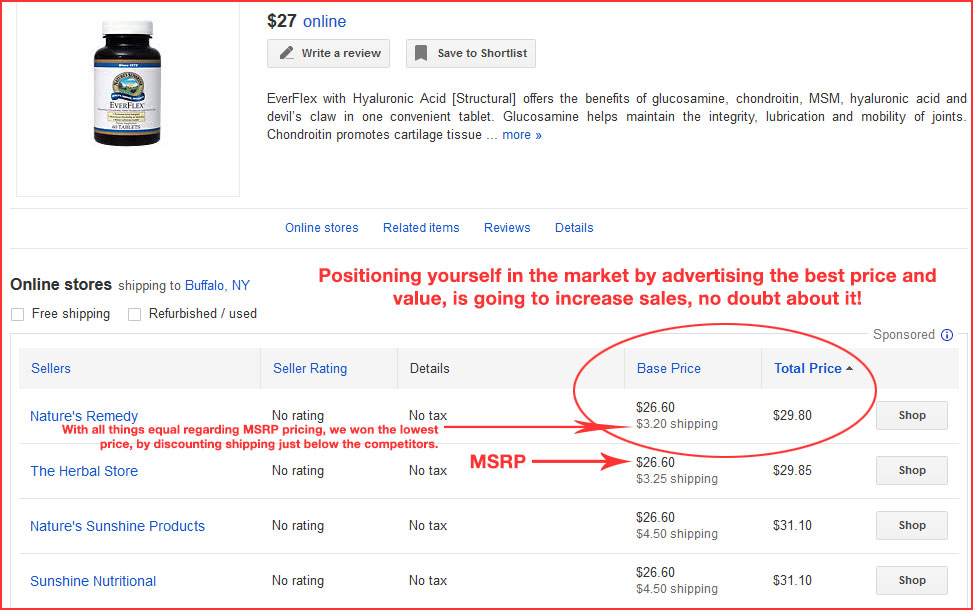Sort the table by Sellers column
This screenshot has height=610, width=973.
coord(51,369)
